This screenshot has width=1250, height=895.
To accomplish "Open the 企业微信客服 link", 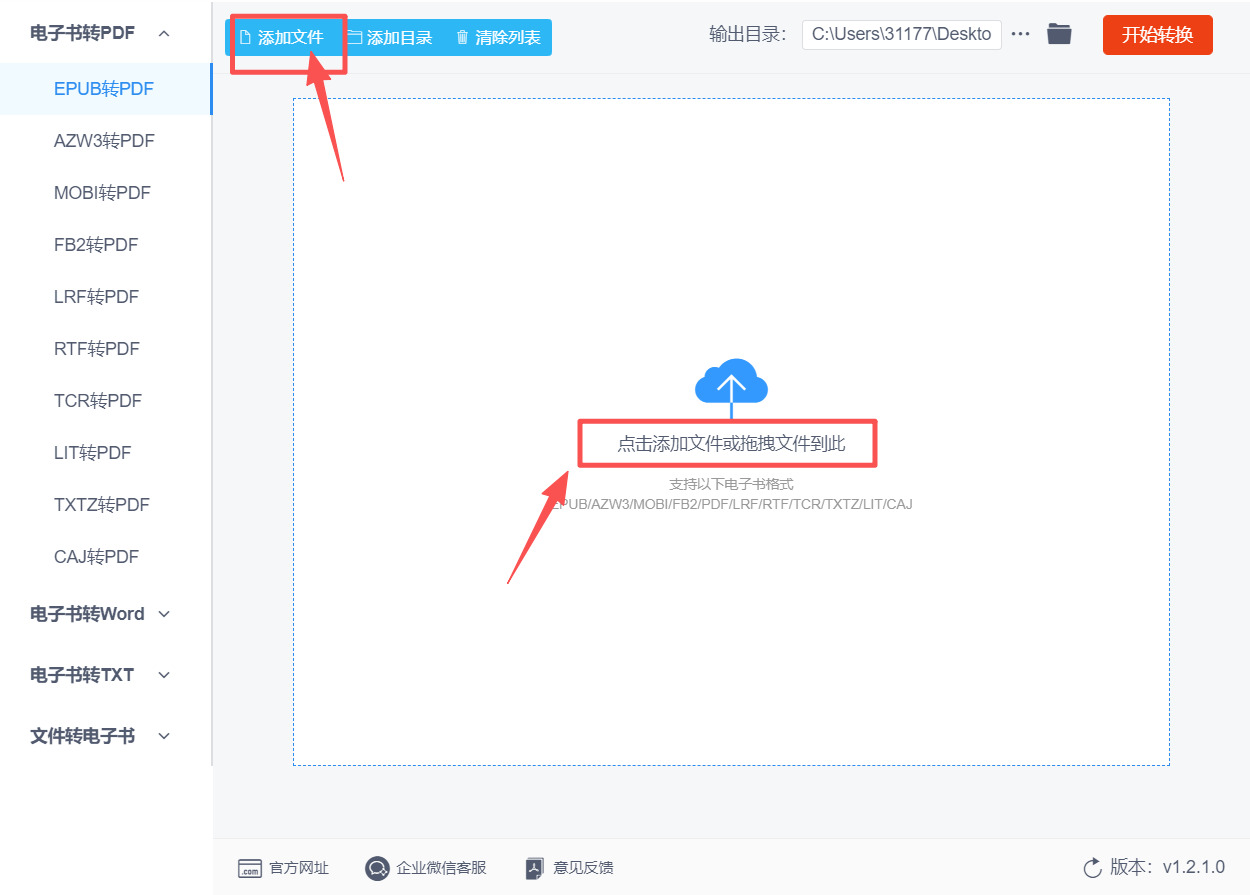I will point(441,868).
